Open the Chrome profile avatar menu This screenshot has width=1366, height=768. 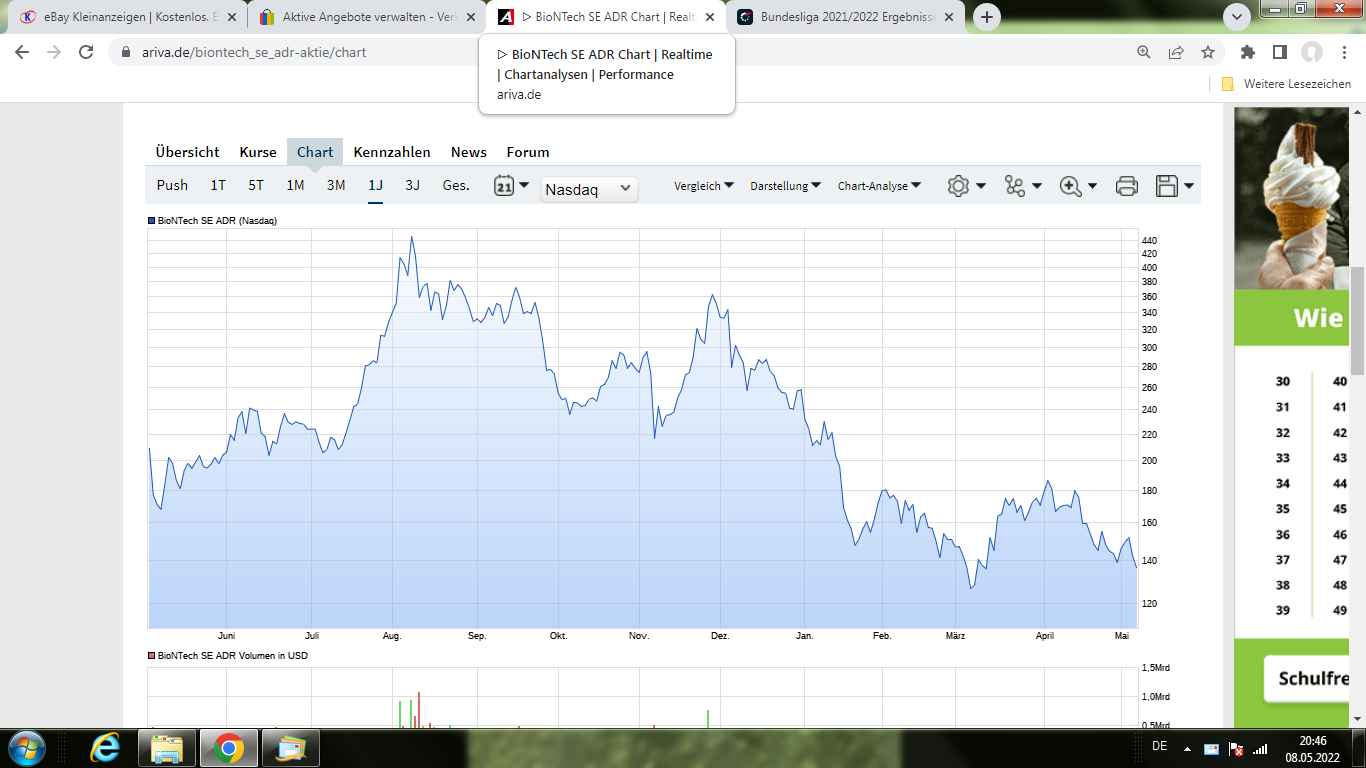coord(1312,52)
